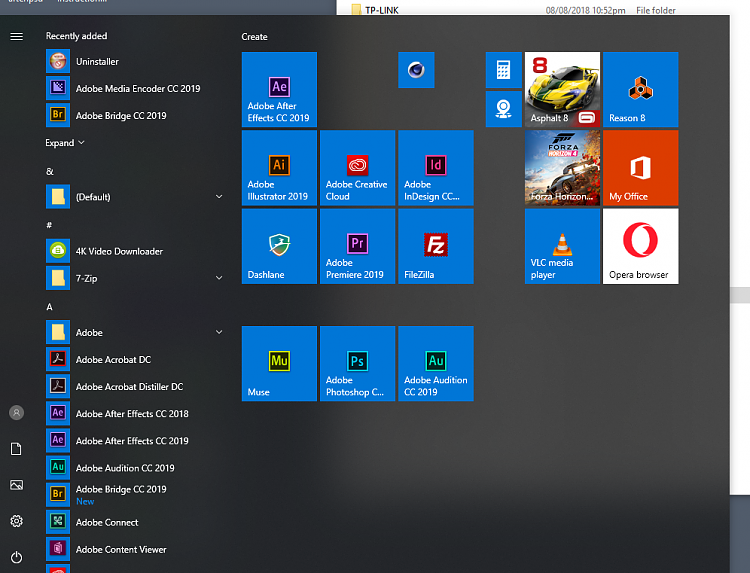The height and width of the screenshot is (573, 750).
Task: Click the Power button in sidebar
Action: 16,557
